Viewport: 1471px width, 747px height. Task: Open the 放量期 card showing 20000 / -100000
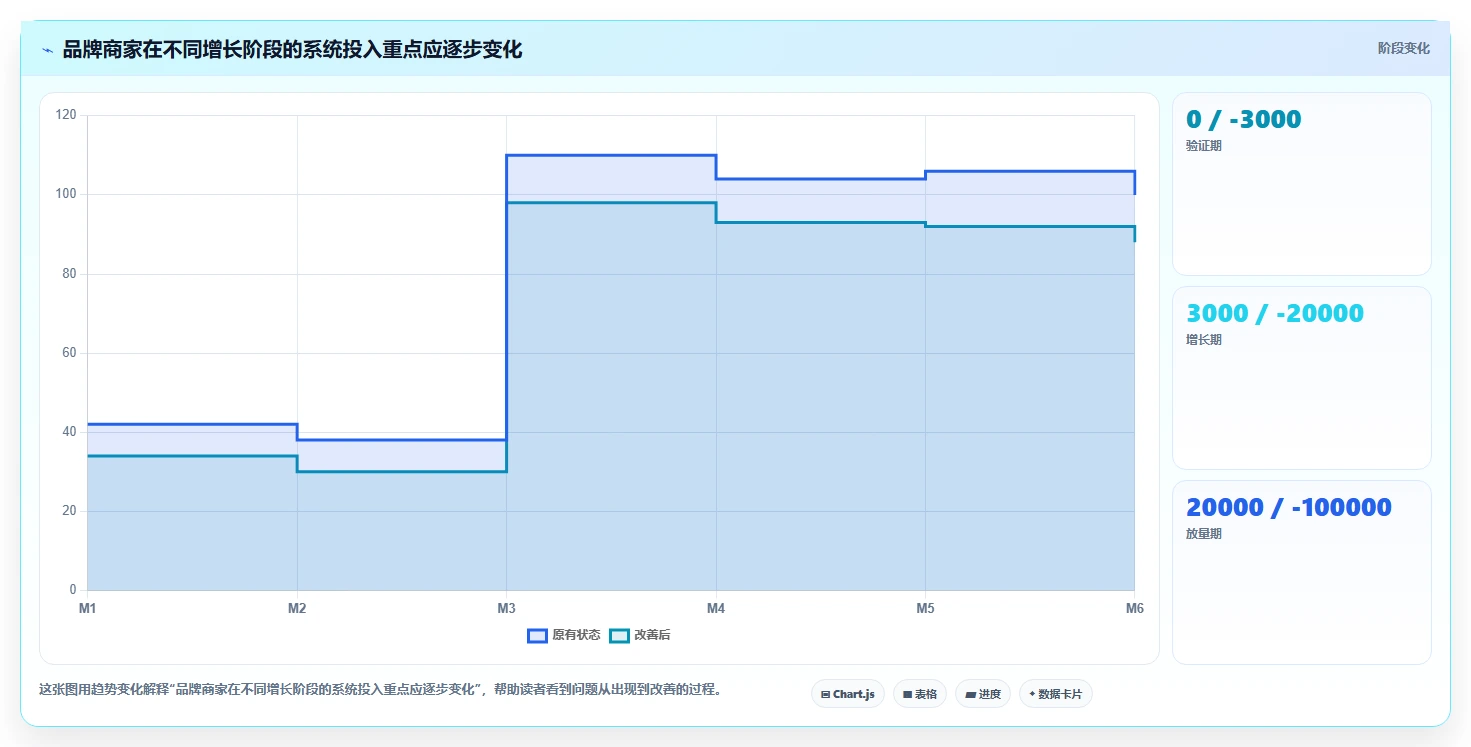pos(1301,572)
